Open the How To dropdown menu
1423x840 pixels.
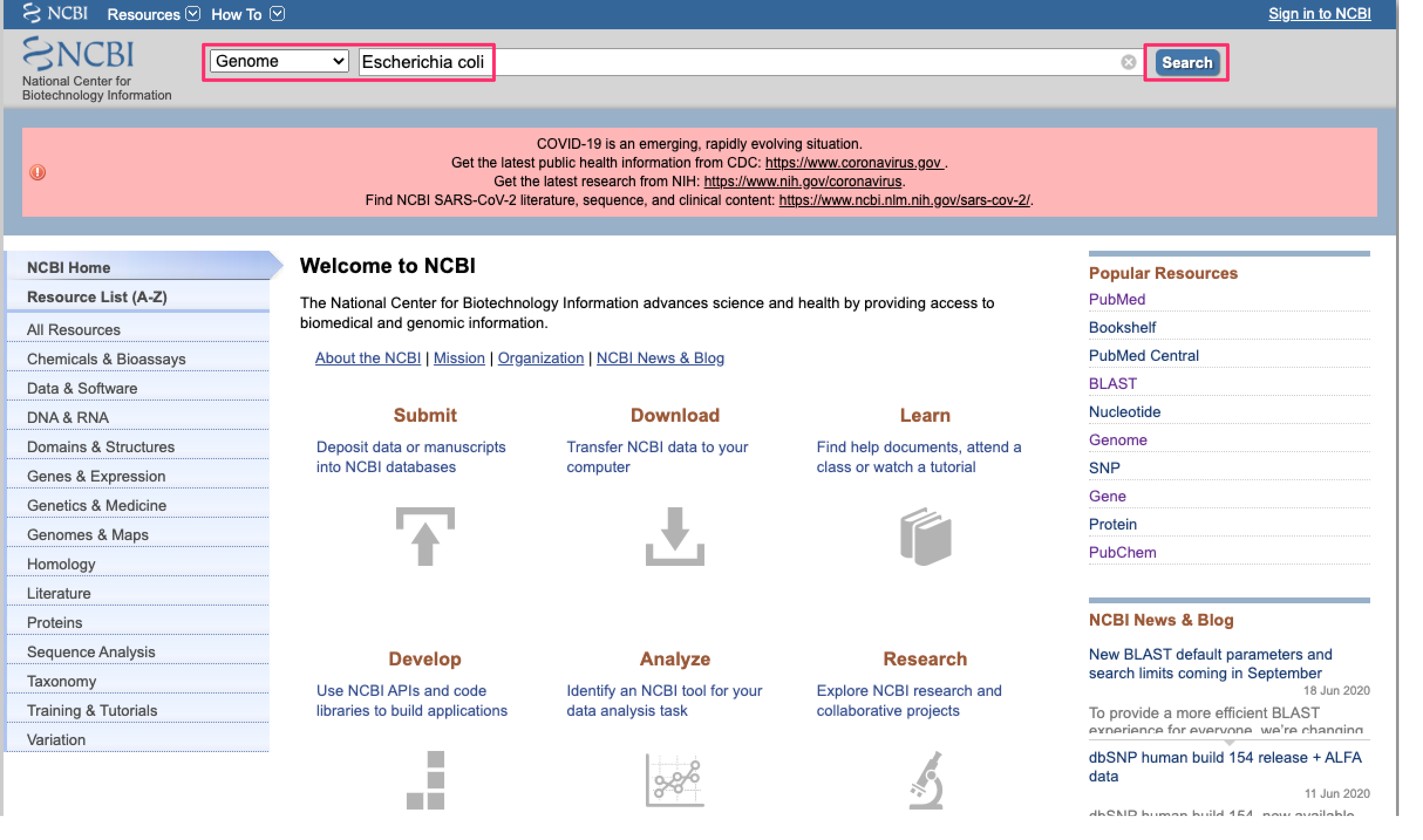[x=248, y=14]
